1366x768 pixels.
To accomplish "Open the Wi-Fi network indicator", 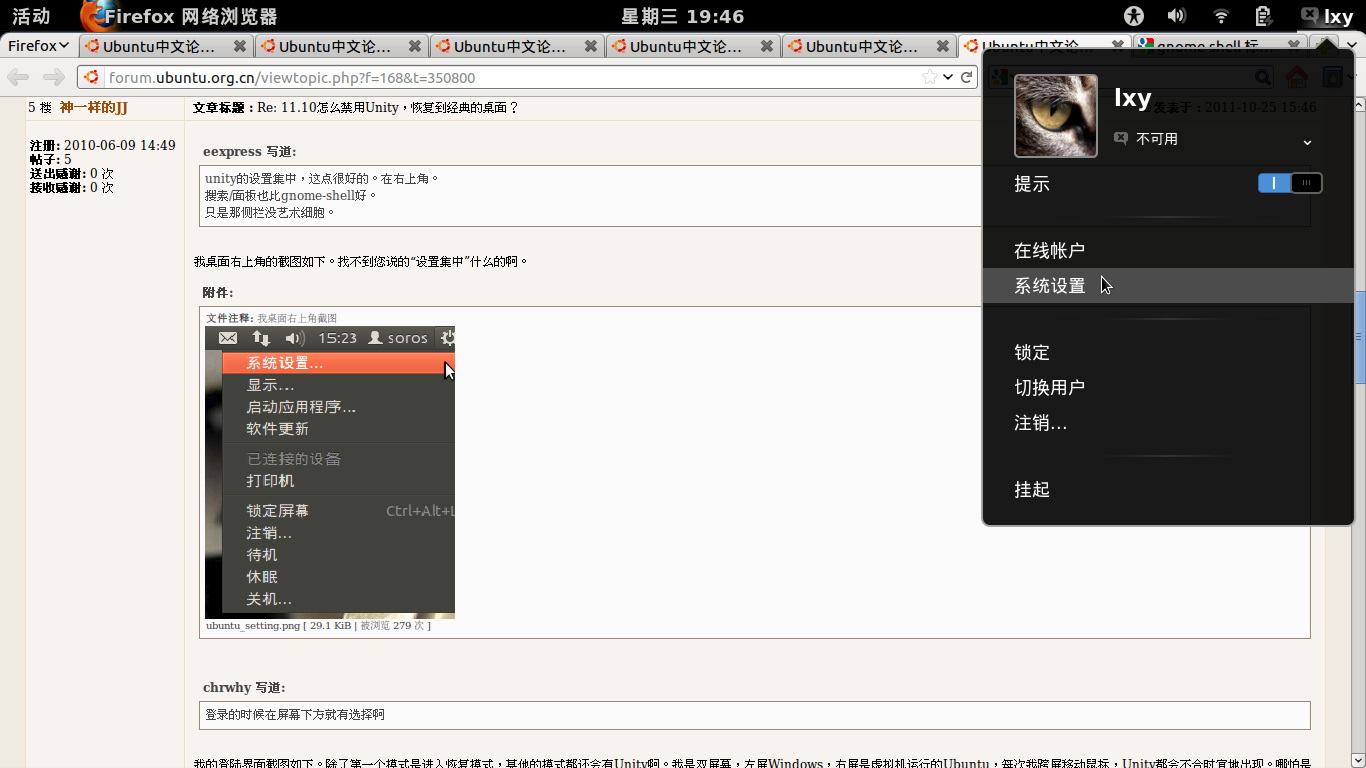I will [x=1221, y=16].
